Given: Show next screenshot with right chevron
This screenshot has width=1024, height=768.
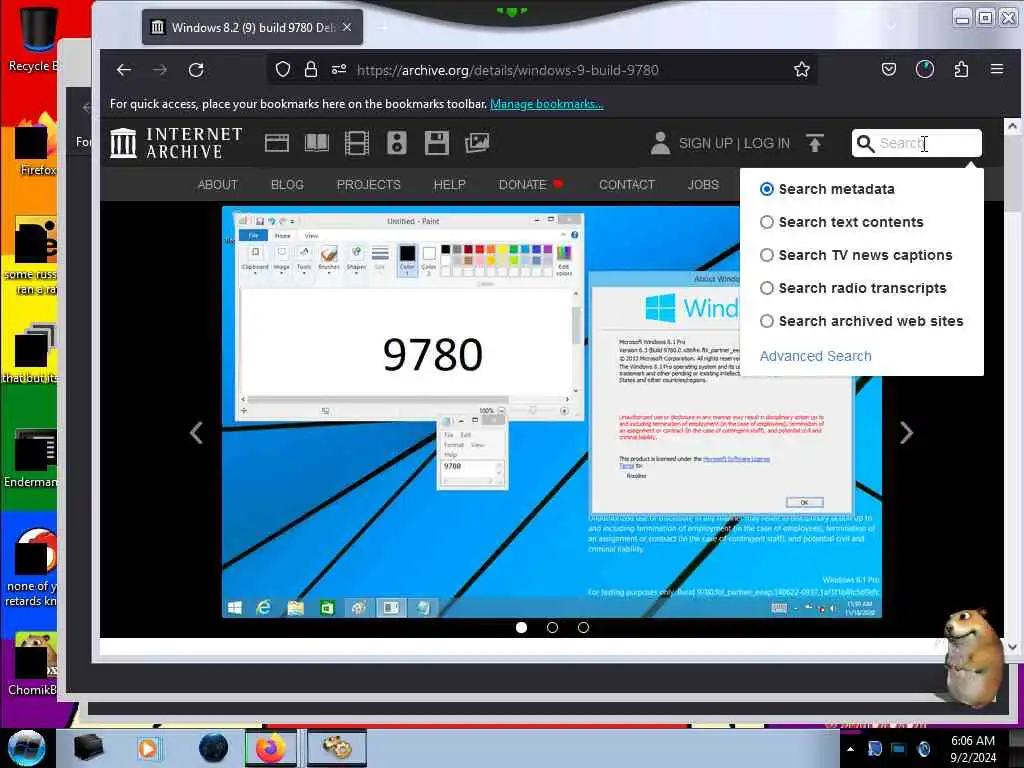Looking at the screenshot, I should click(x=906, y=432).
